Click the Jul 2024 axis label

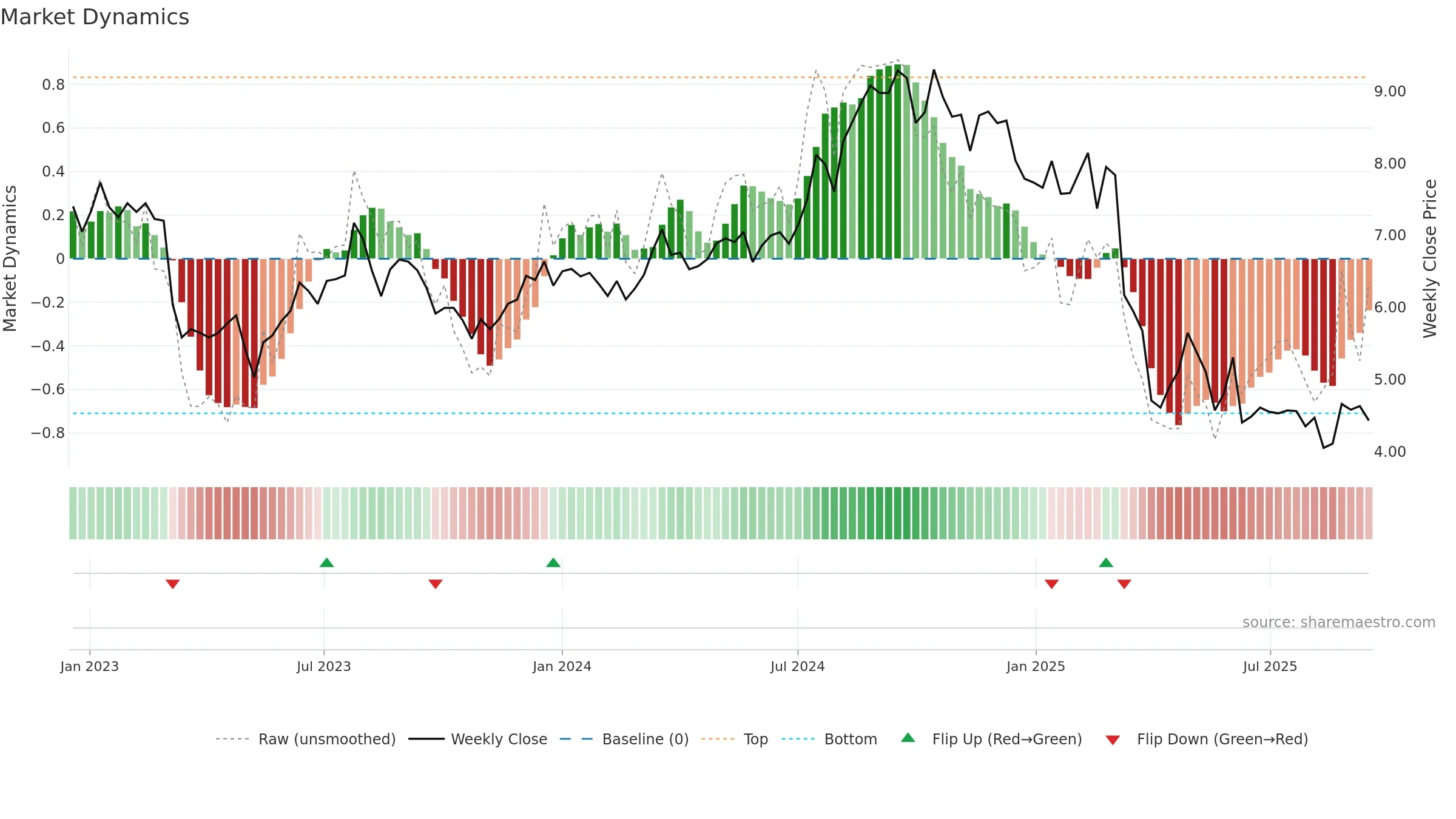(x=798, y=666)
